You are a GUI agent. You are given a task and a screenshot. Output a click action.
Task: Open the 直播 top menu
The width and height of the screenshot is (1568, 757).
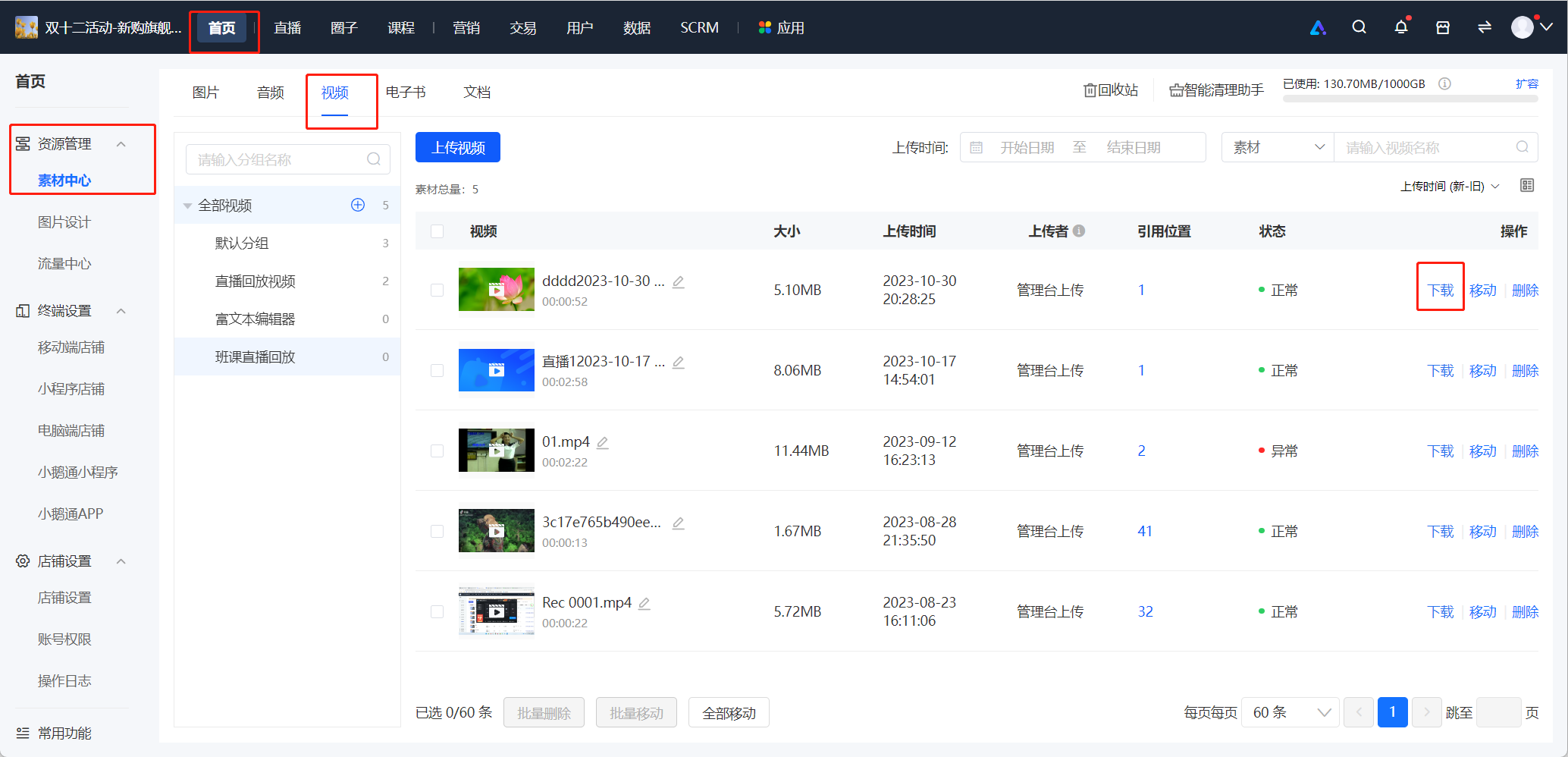(287, 27)
